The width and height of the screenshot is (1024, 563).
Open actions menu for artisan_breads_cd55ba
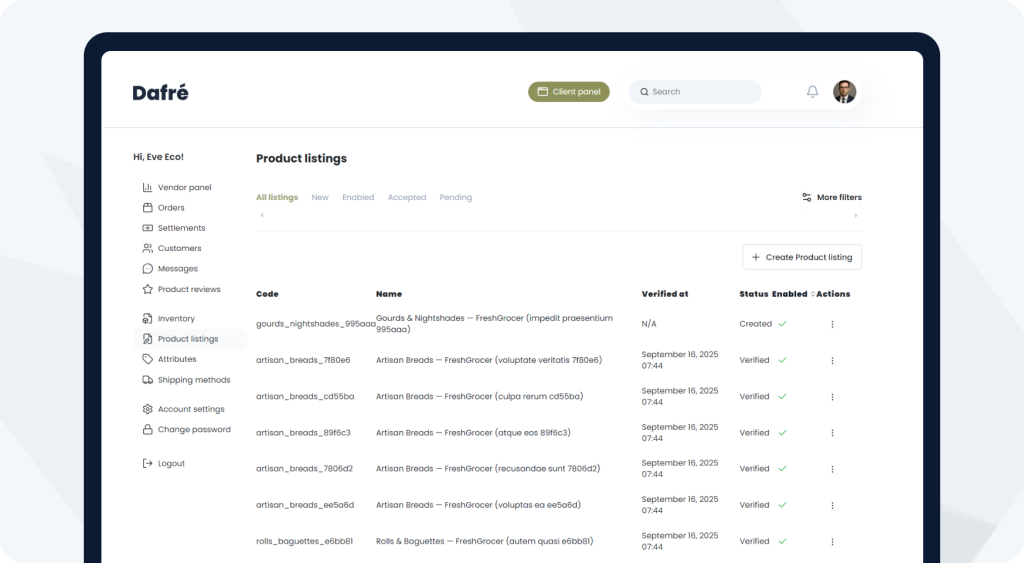[832, 397]
